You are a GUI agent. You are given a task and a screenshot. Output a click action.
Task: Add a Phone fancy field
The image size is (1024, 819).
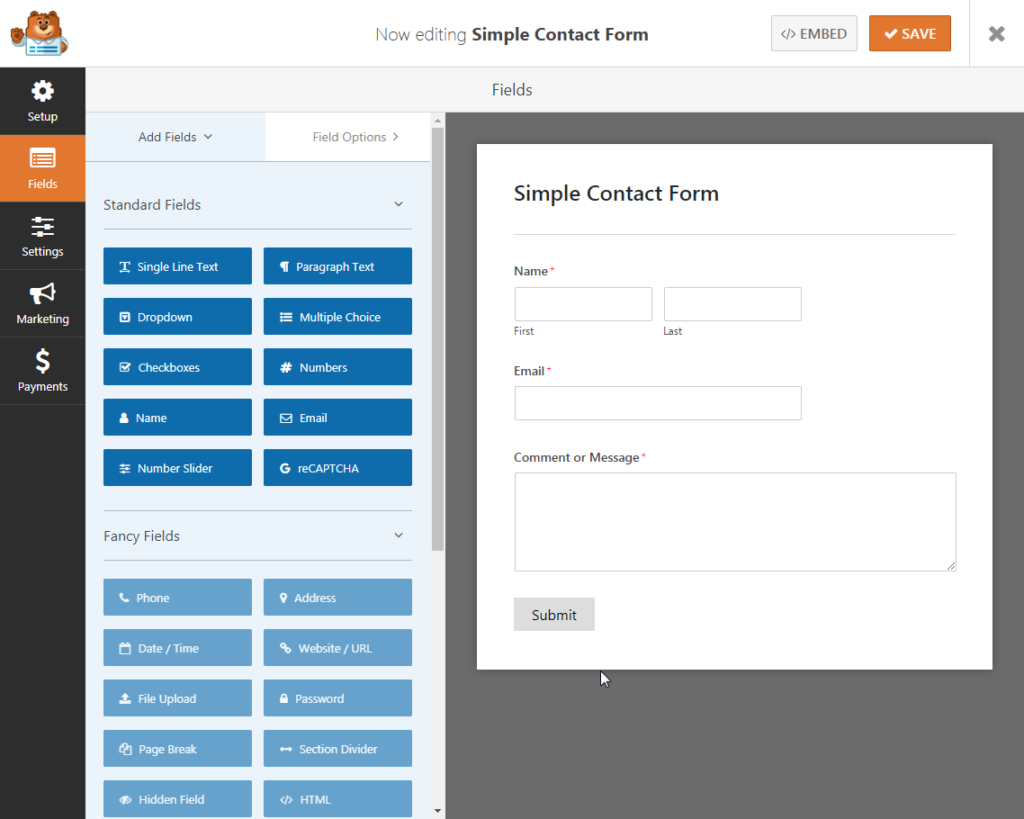(177, 597)
